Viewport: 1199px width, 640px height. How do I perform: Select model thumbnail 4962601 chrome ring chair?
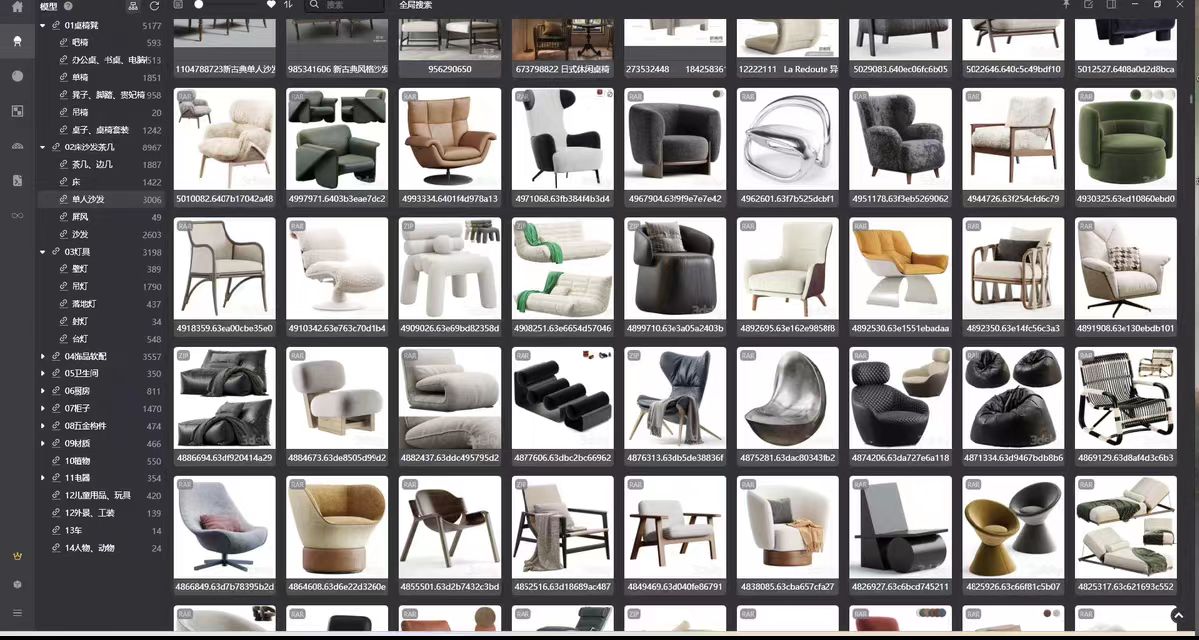point(788,139)
